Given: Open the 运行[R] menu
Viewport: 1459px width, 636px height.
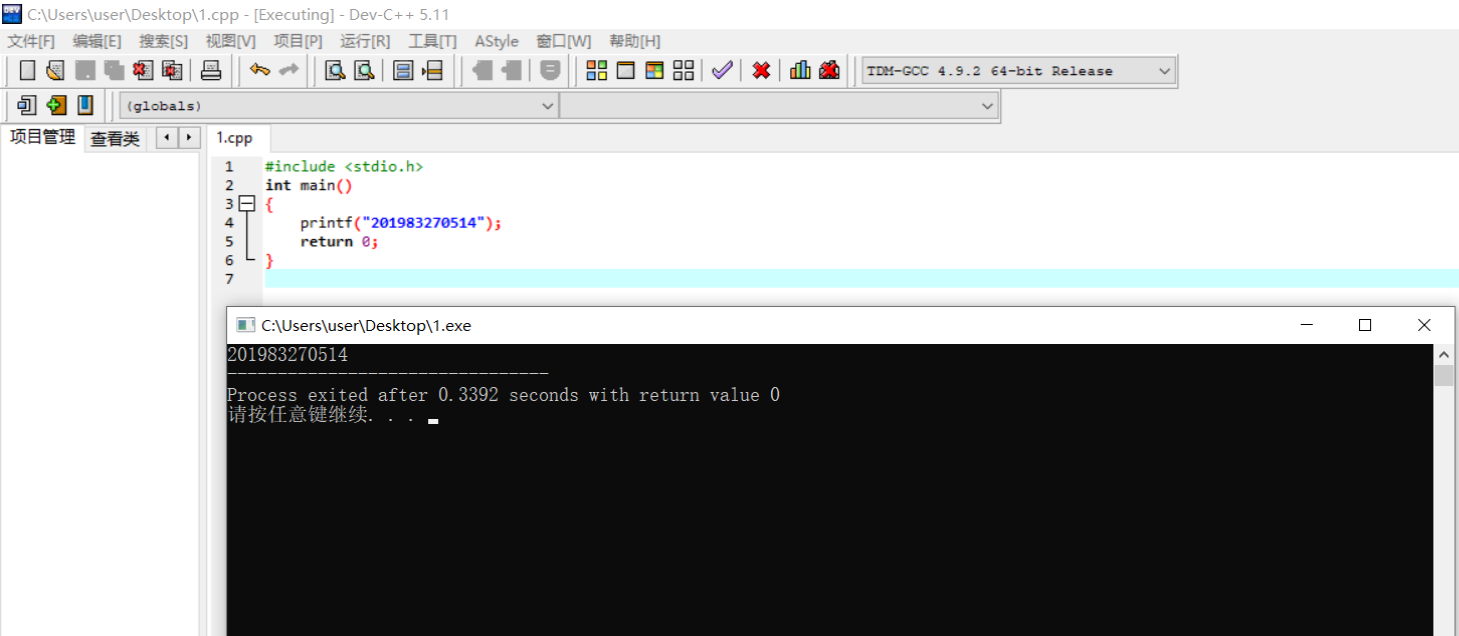Looking at the screenshot, I should tap(365, 41).
